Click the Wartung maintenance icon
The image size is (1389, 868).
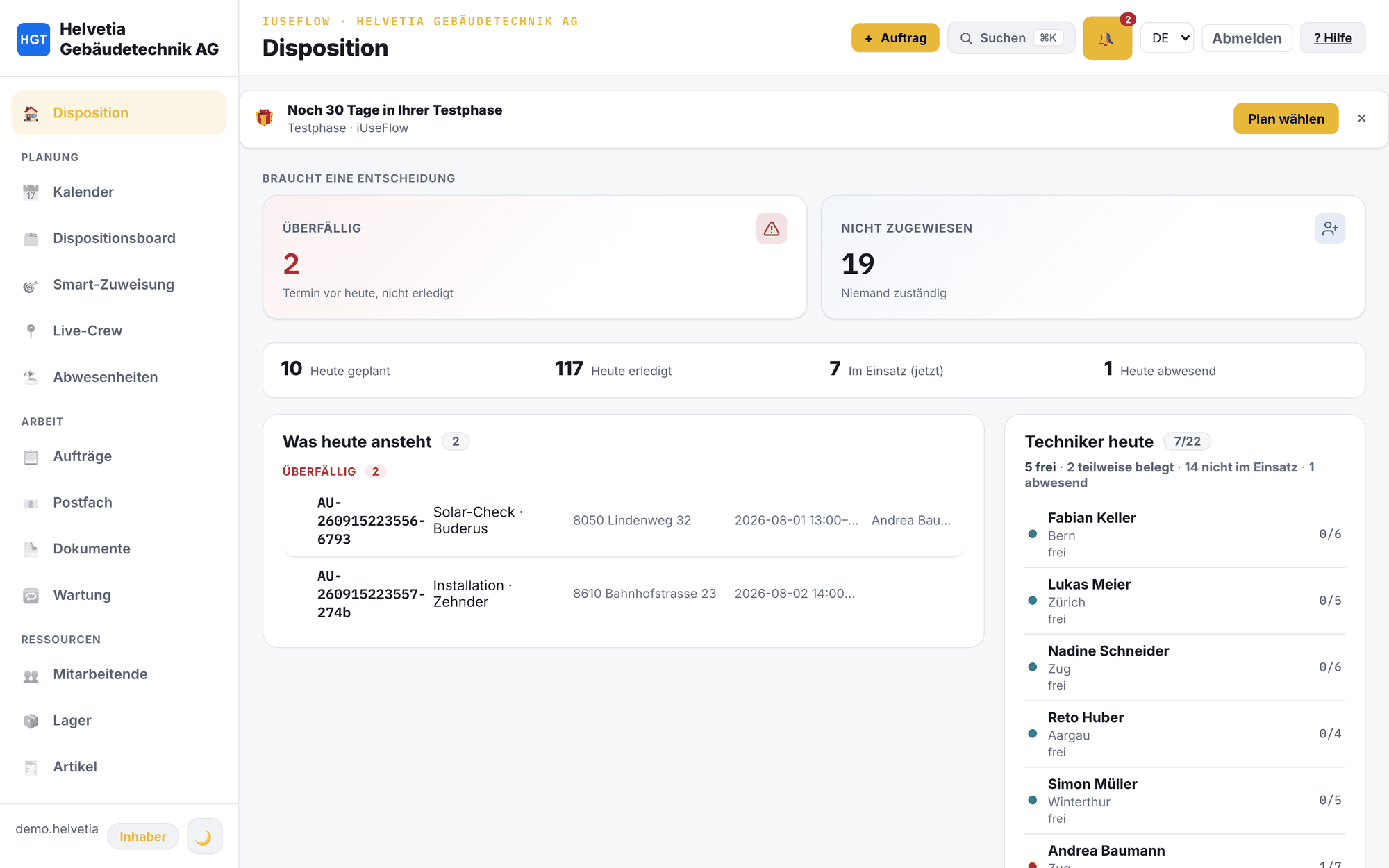pyautogui.click(x=31, y=595)
